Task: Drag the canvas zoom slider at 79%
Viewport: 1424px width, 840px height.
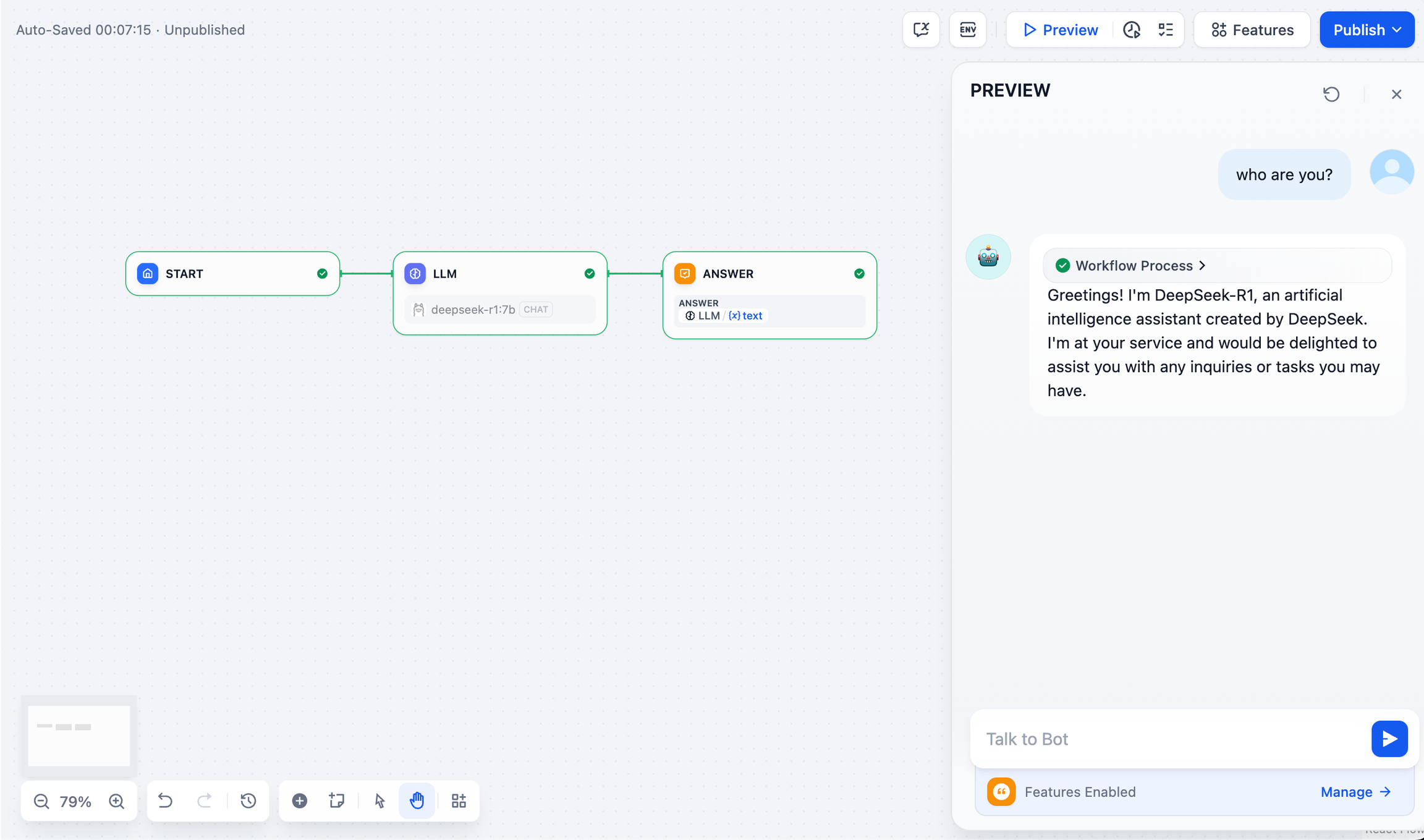Action: pos(76,800)
